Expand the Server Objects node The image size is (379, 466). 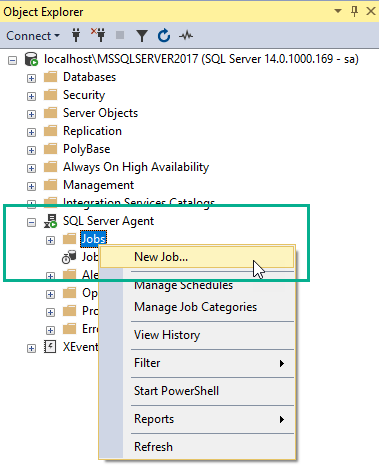pos(31,115)
